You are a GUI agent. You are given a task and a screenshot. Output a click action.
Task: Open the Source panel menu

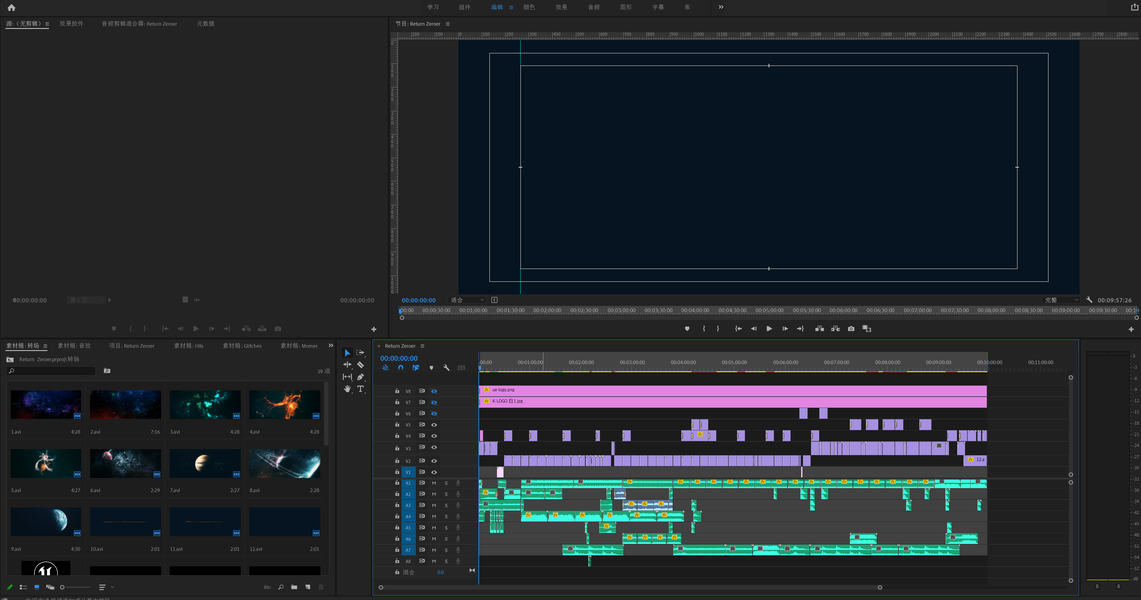(47, 24)
